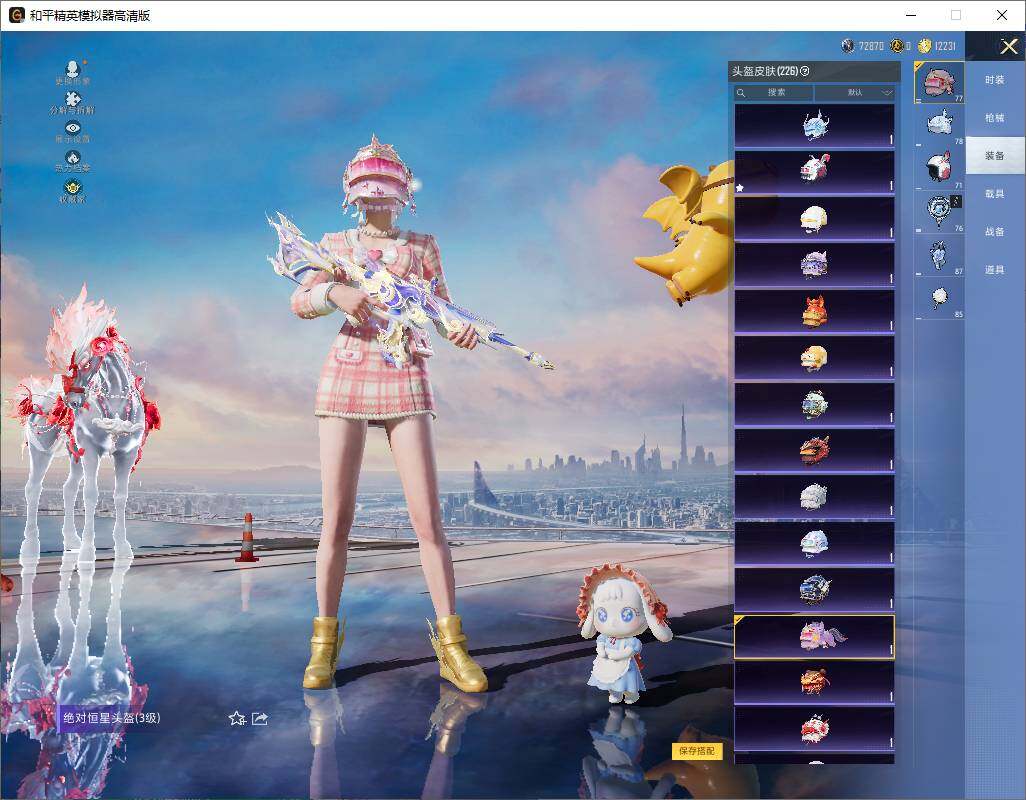Select the highlighted 装备 tab
The height and width of the screenshot is (800, 1026).
[995, 156]
